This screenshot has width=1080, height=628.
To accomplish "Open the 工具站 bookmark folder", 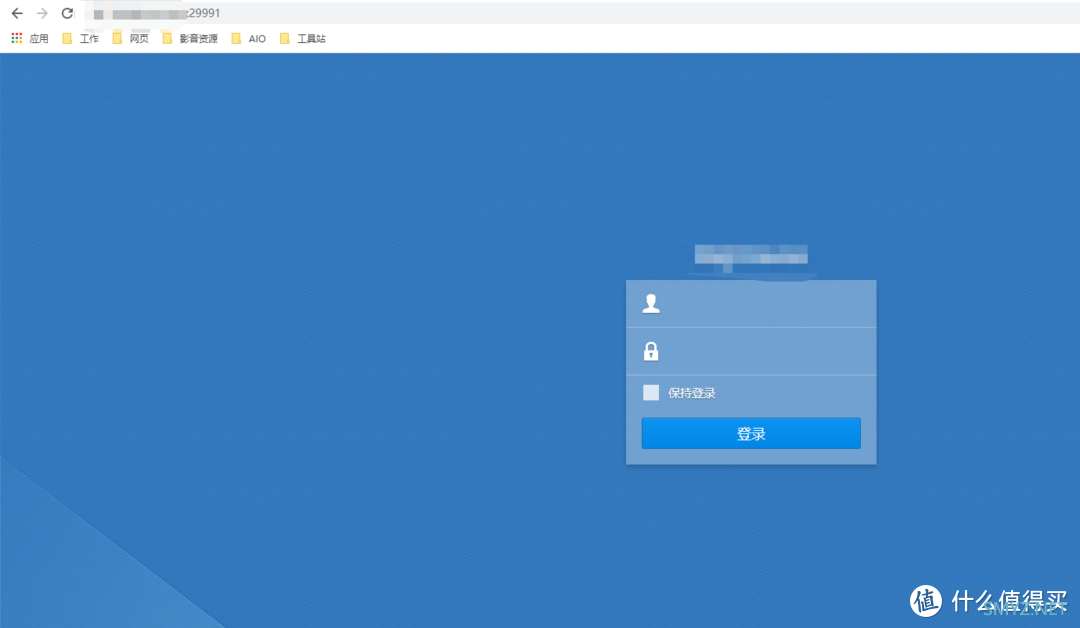I will (x=302, y=39).
